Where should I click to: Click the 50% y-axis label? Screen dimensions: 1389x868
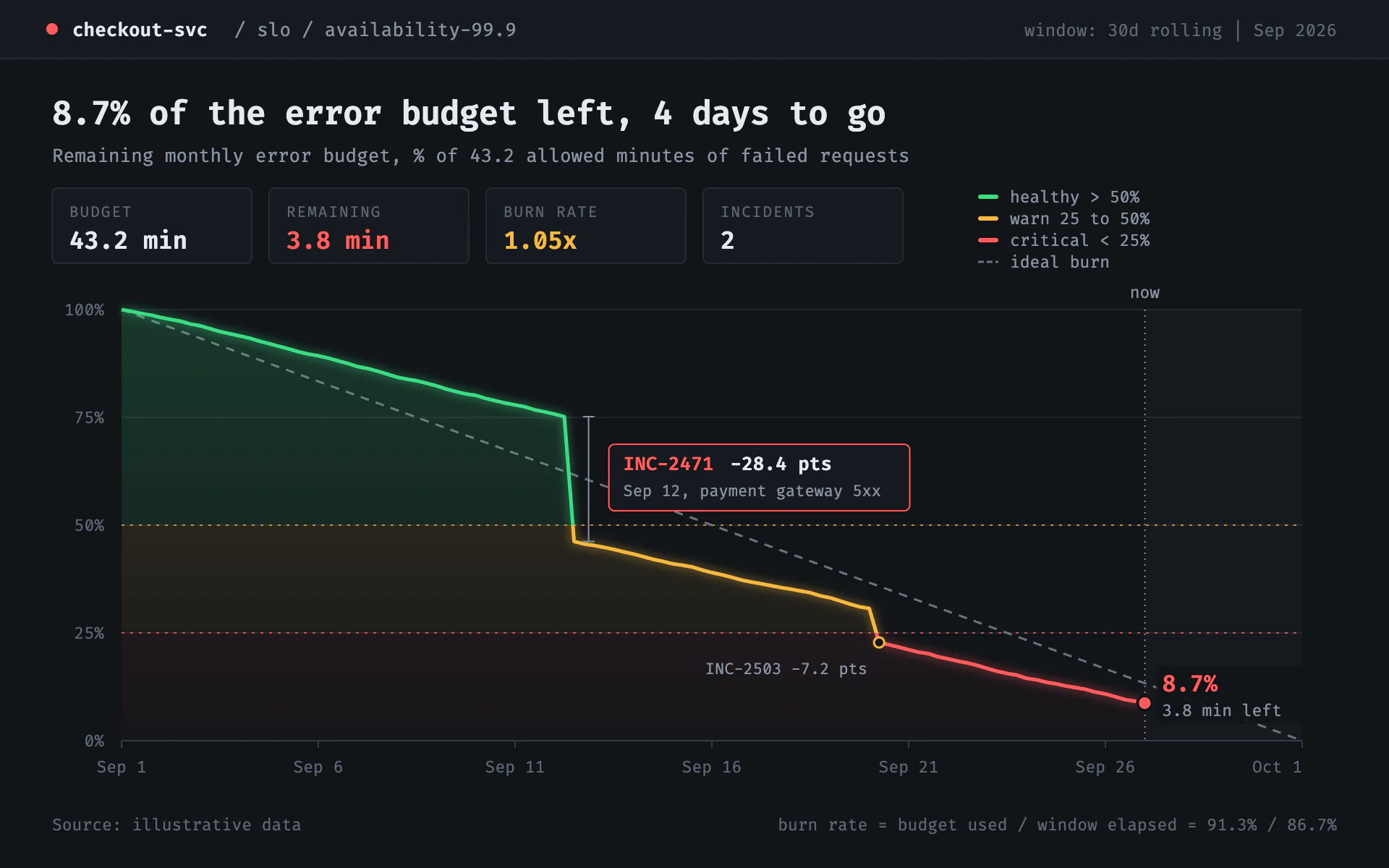[x=90, y=525]
